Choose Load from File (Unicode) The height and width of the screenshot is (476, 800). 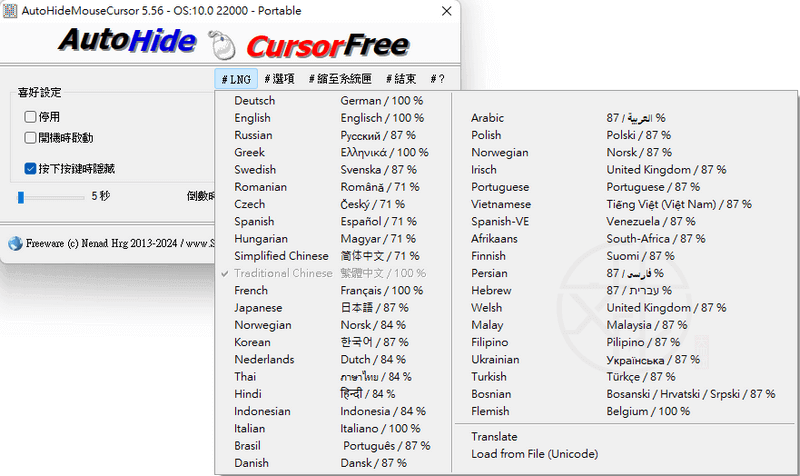(625, 454)
